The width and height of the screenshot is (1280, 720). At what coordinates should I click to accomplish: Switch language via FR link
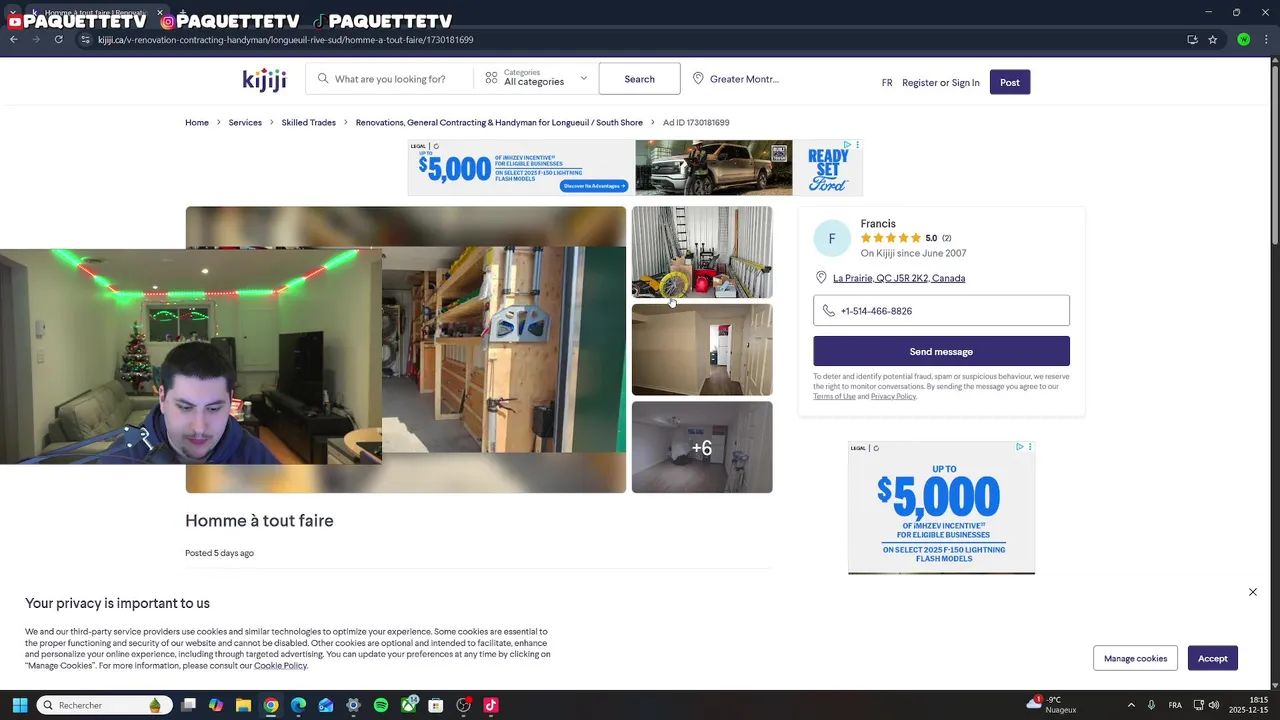887,83
